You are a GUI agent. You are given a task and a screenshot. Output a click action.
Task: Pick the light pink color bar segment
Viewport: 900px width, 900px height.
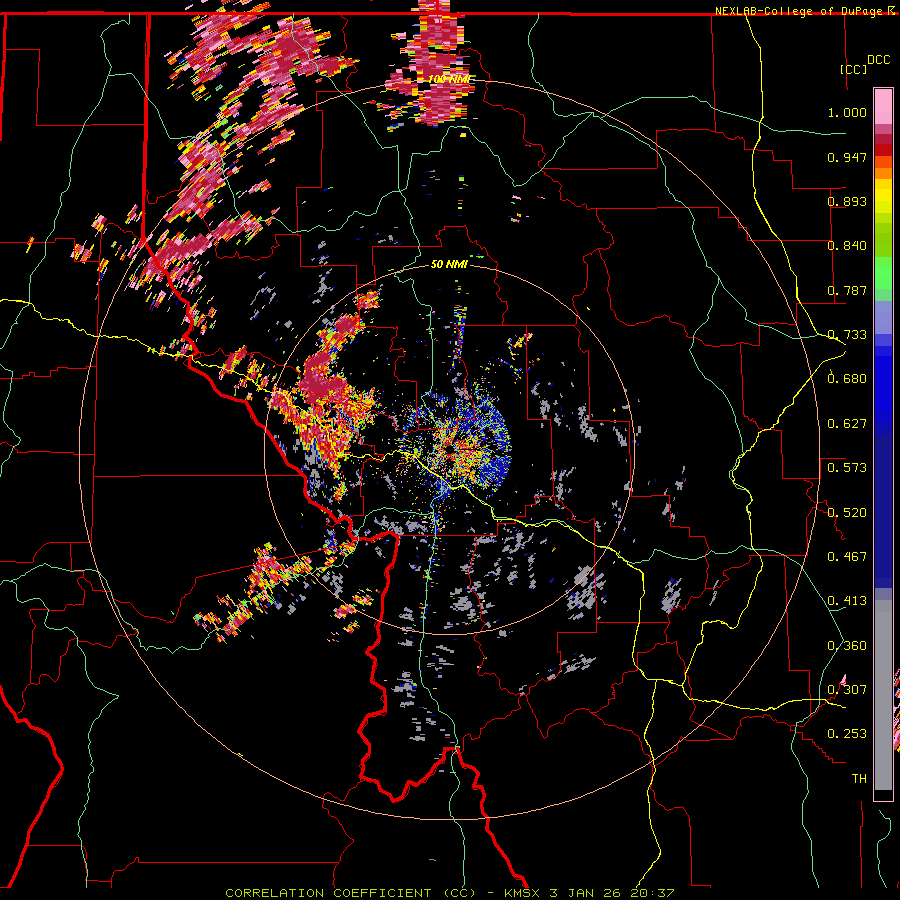click(883, 107)
